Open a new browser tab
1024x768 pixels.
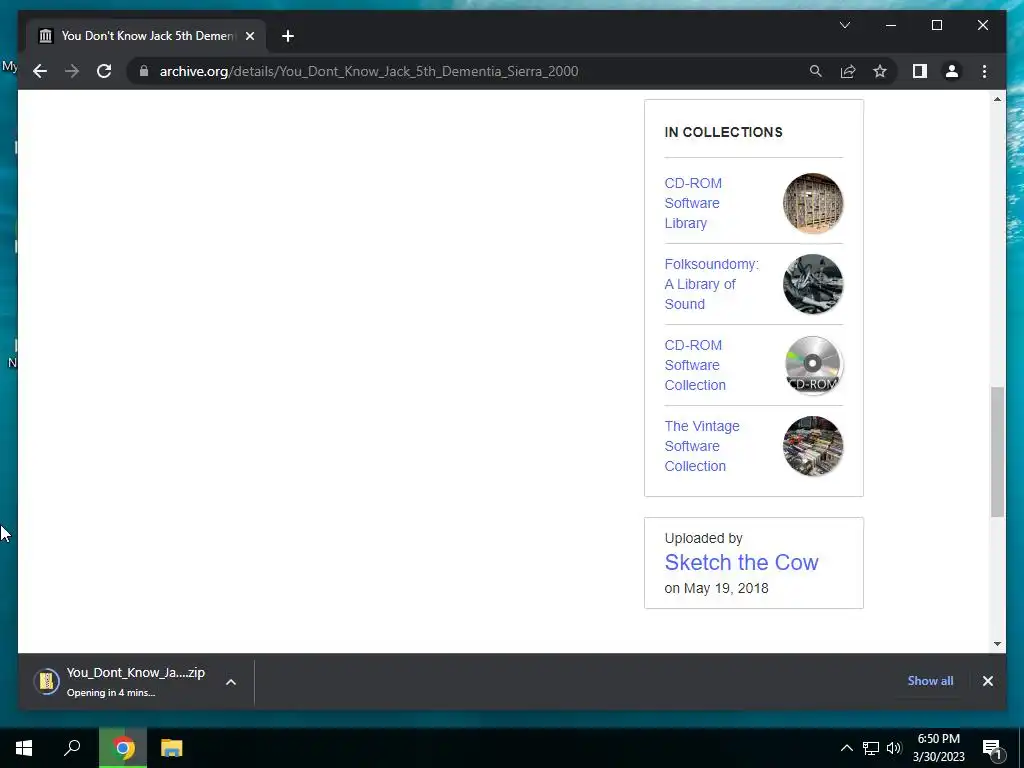tap(288, 36)
